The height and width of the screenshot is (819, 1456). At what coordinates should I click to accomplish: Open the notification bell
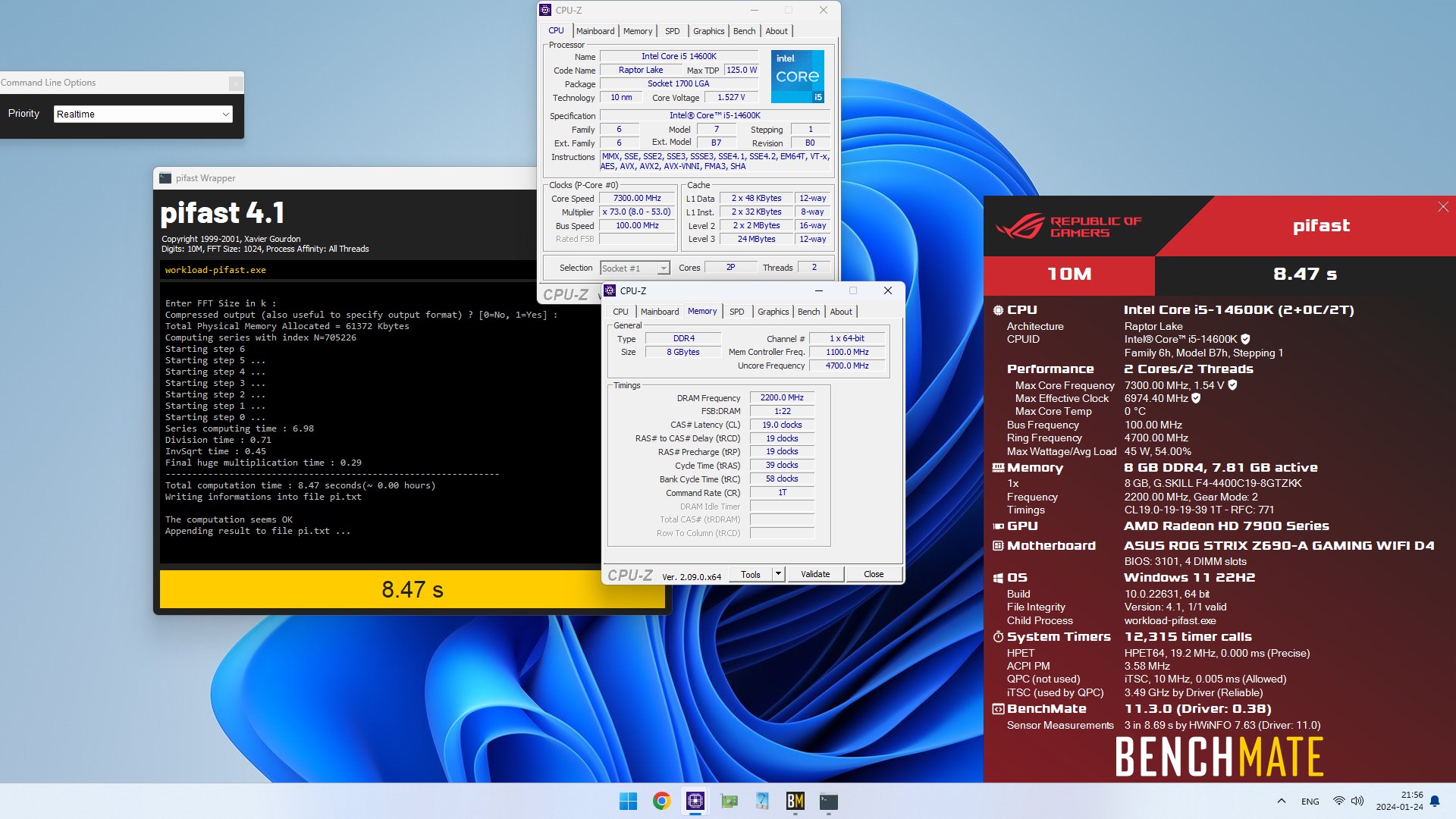[x=1435, y=801]
